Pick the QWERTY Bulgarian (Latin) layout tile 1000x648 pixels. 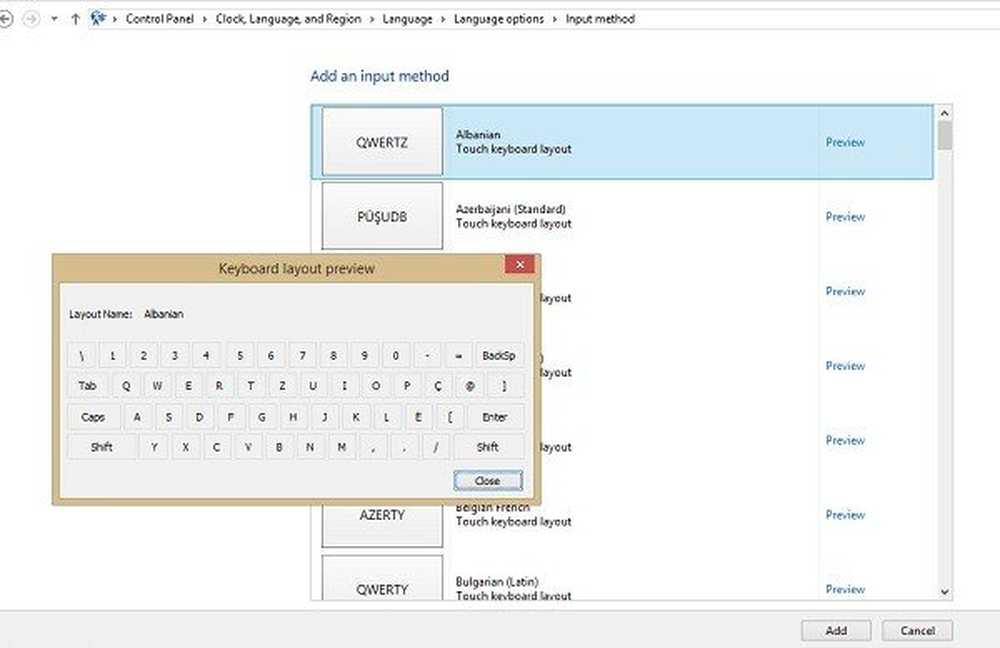click(382, 589)
